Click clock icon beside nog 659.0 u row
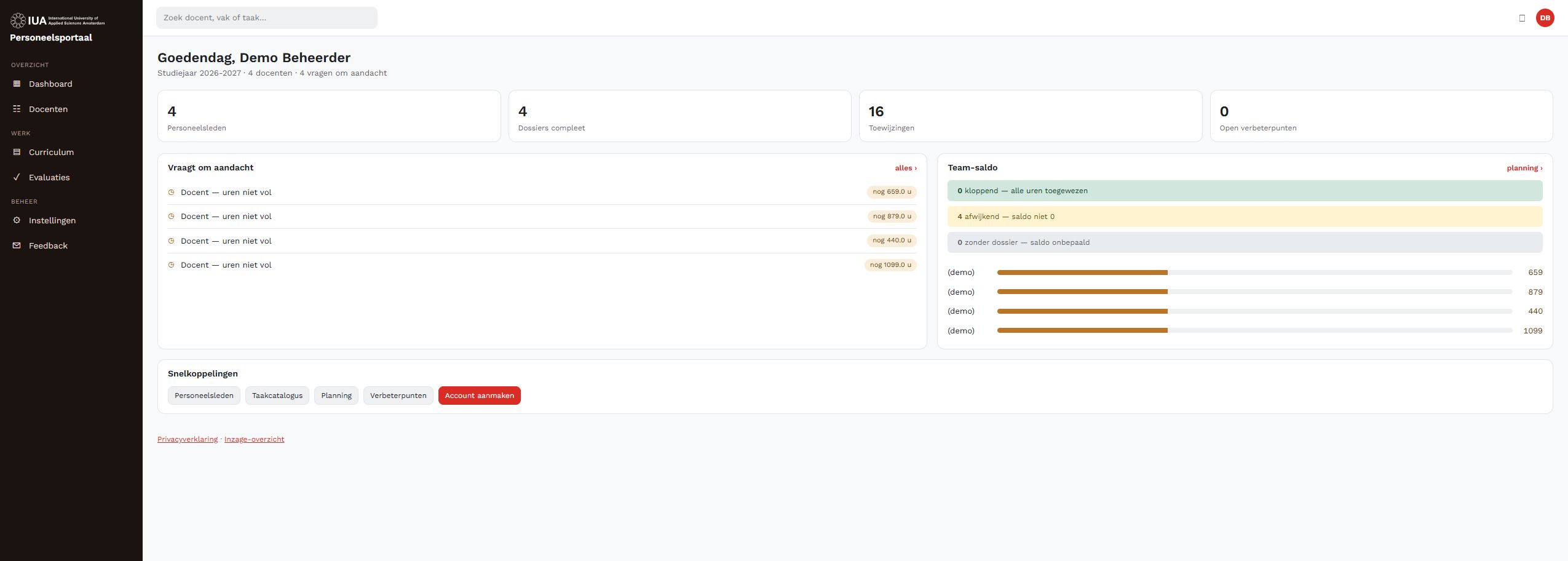Viewport: 1568px width, 561px height. point(172,193)
